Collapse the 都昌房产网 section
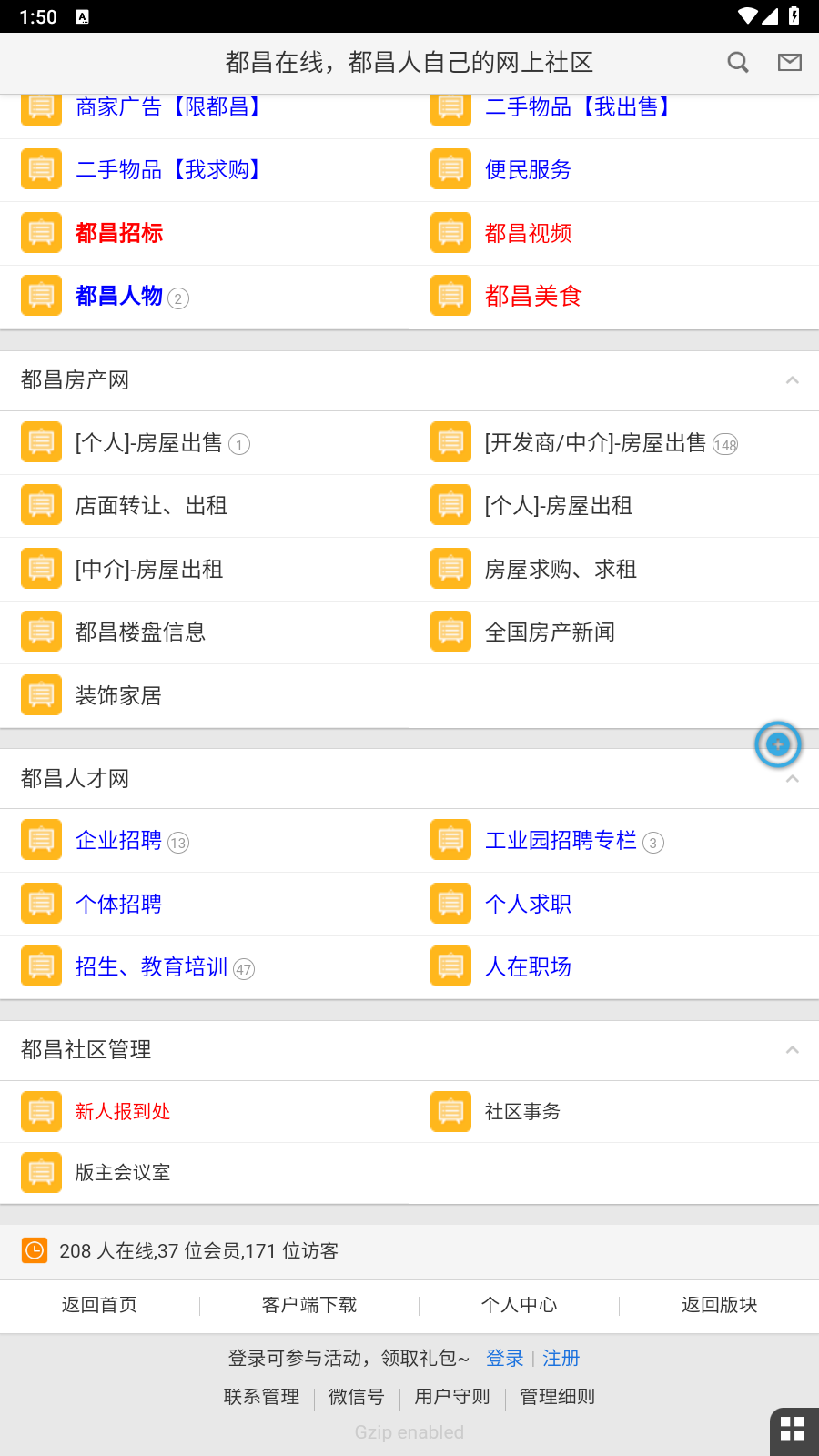Viewport: 819px width, 1456px height. click(x=792, y=380)
